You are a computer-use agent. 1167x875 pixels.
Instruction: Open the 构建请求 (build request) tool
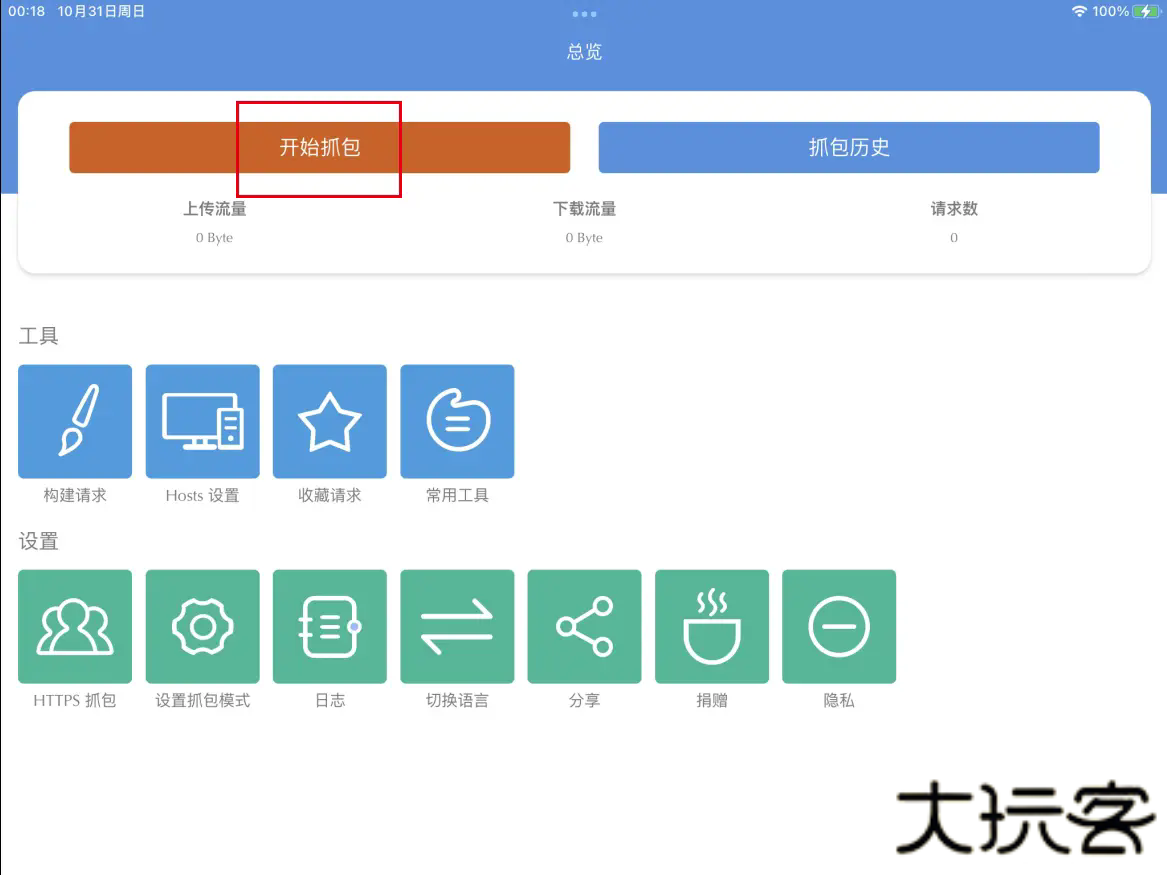(x=75, y=421)
